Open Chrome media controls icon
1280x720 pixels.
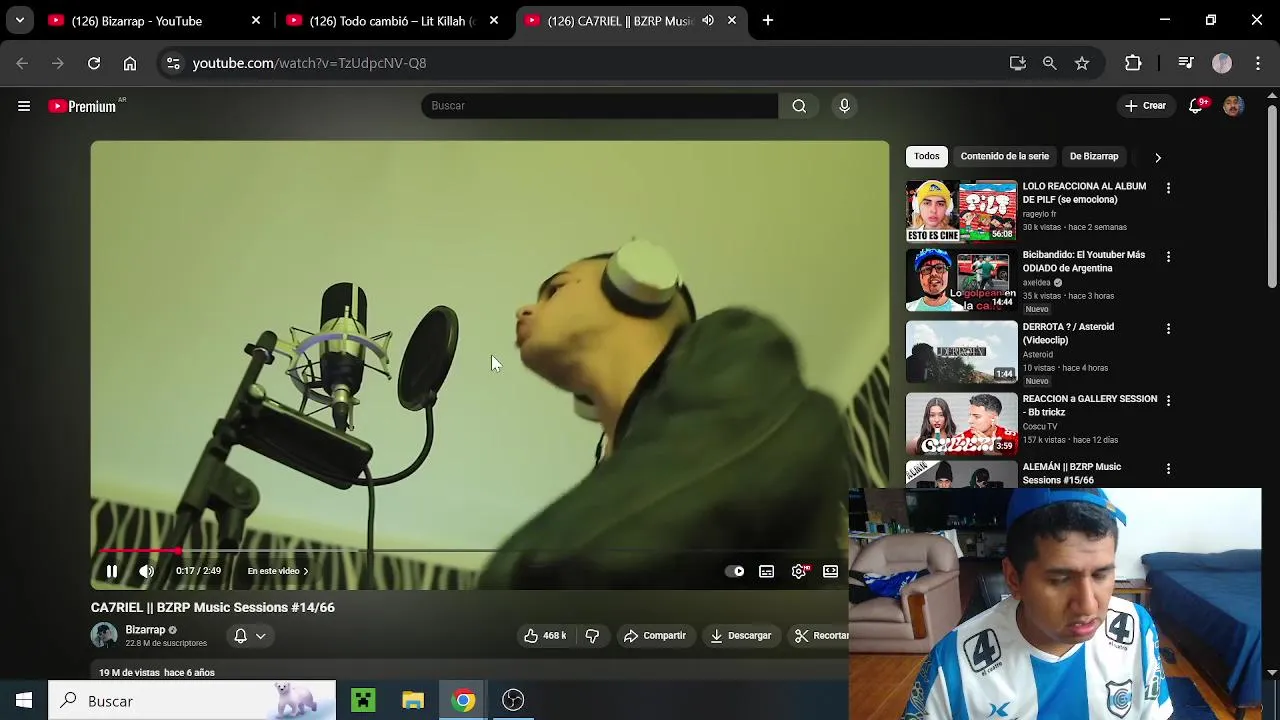coord(1186,63)
